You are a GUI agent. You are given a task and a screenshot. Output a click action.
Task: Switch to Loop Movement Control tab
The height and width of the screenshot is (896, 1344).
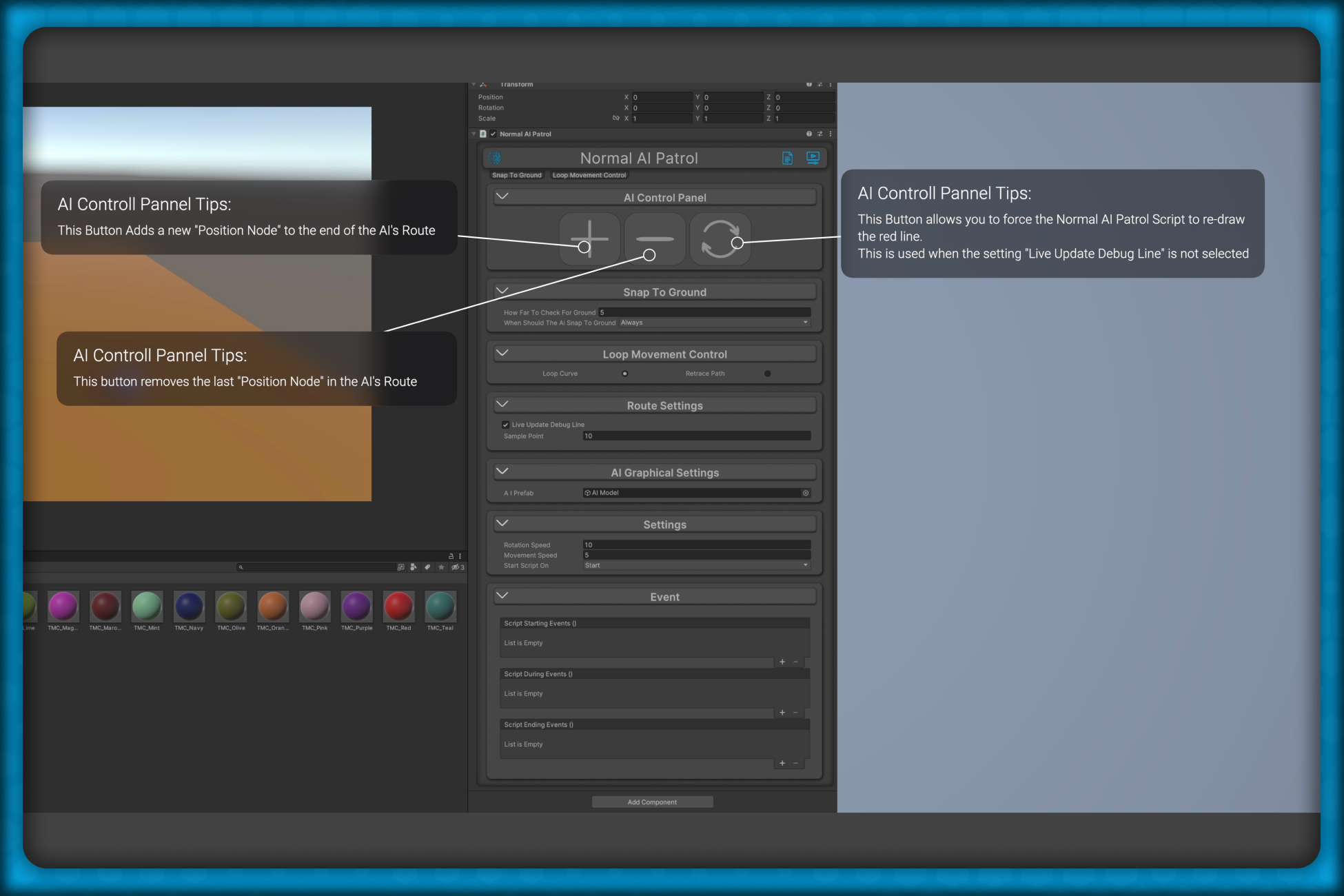[x=589, y=175]
